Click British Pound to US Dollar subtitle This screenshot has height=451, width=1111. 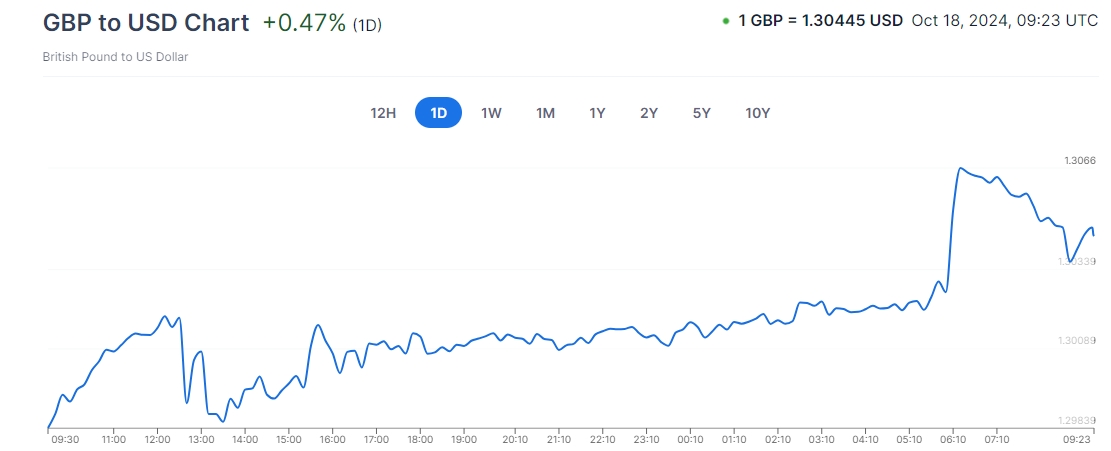pos(115,57)
